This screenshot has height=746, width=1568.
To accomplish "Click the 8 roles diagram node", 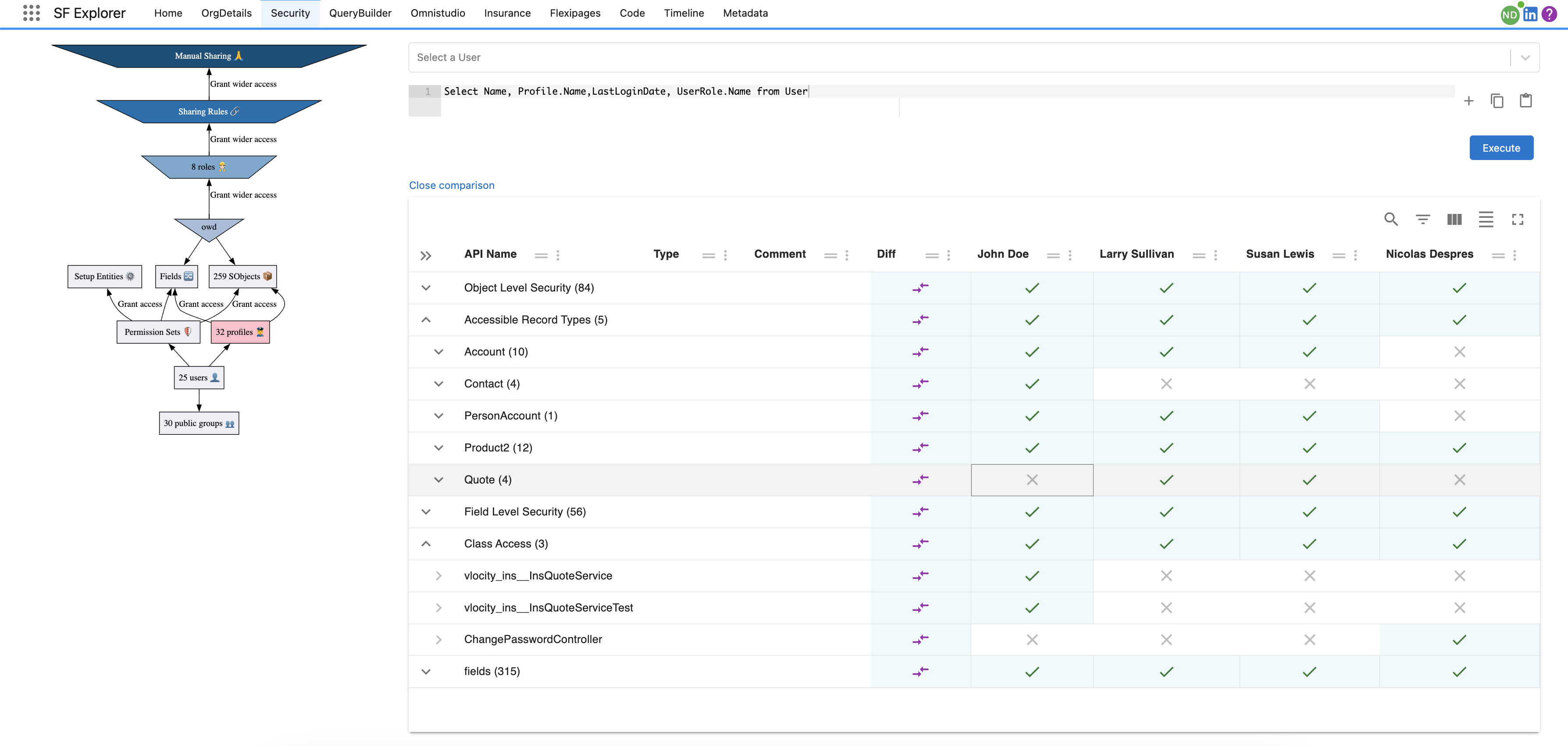I will click(209, 167).
